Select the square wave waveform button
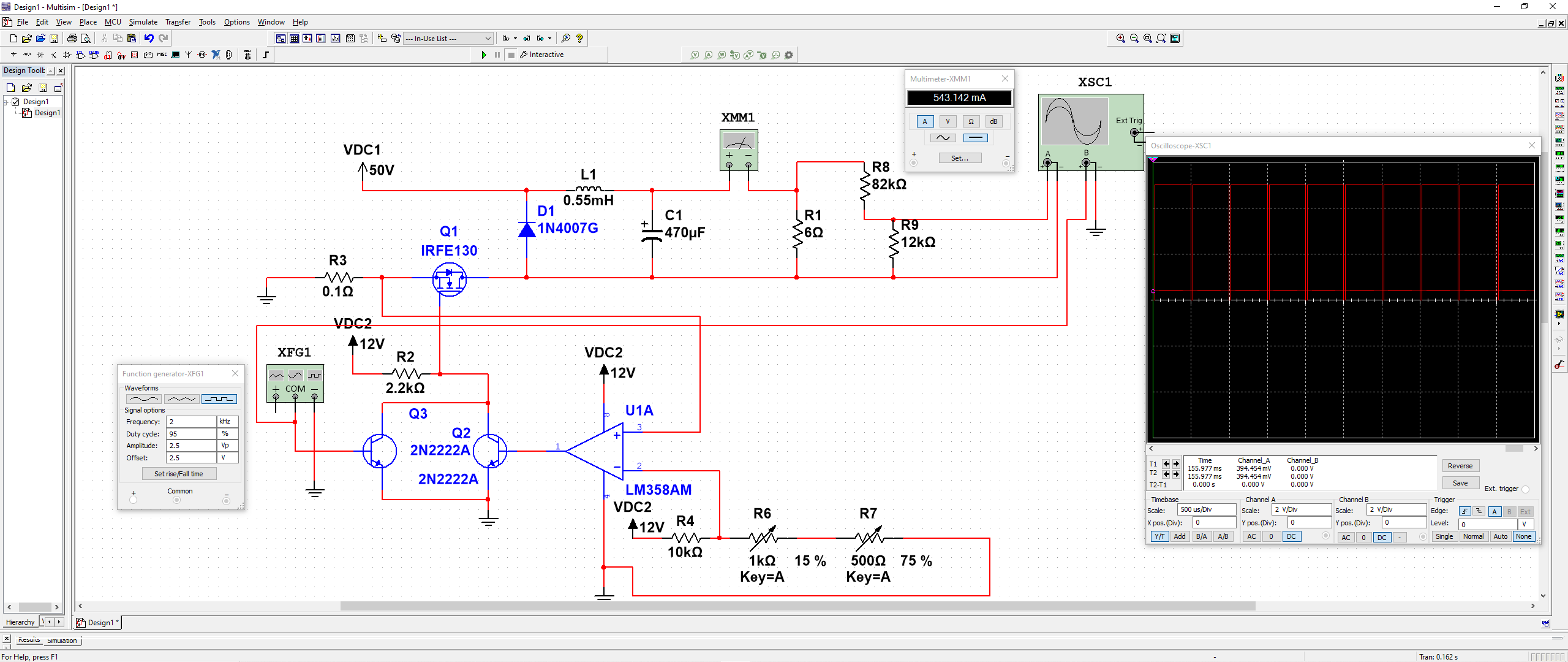 click(x=219, y=399)
